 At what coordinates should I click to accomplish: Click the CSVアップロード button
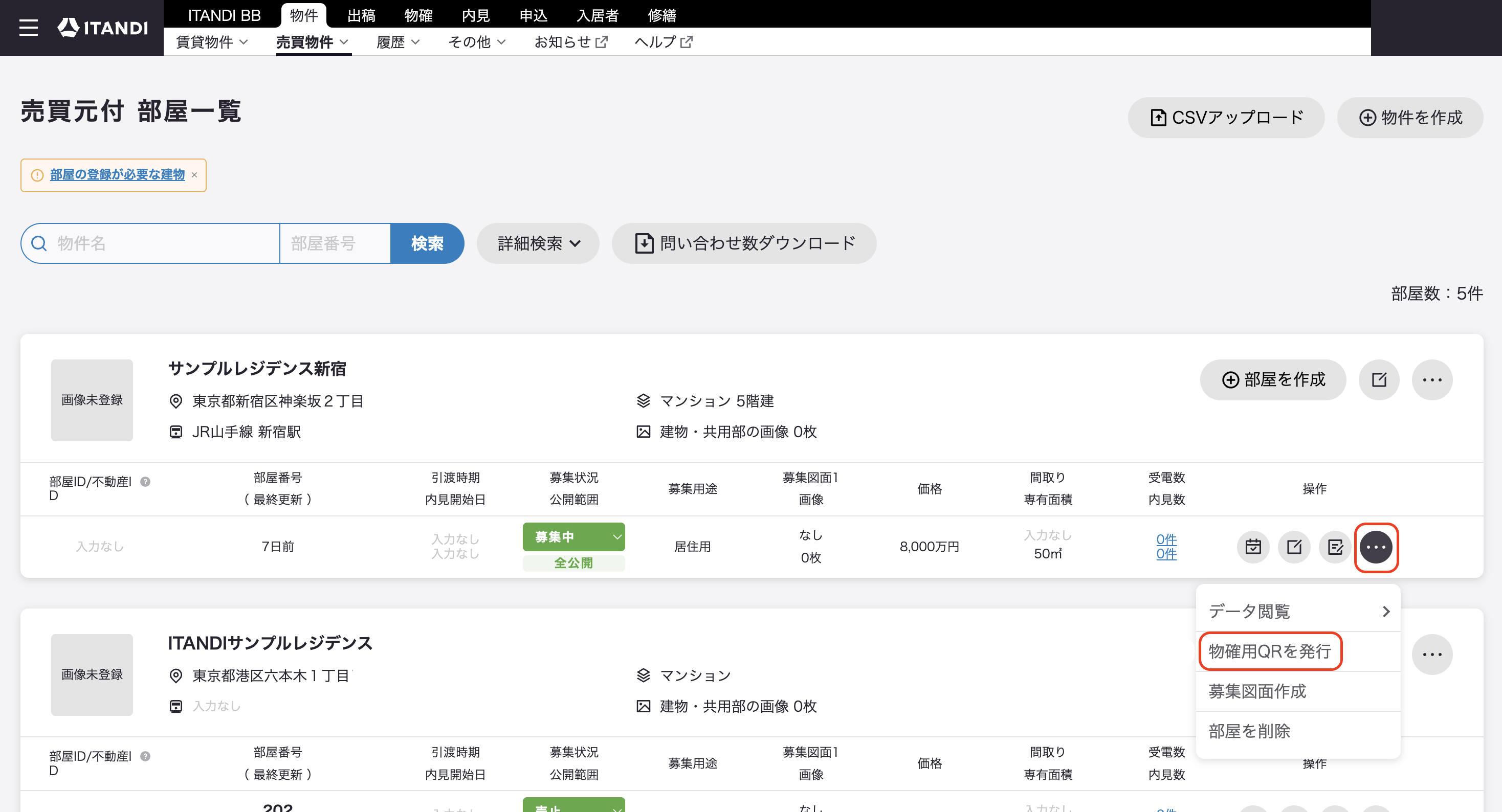1226,117
